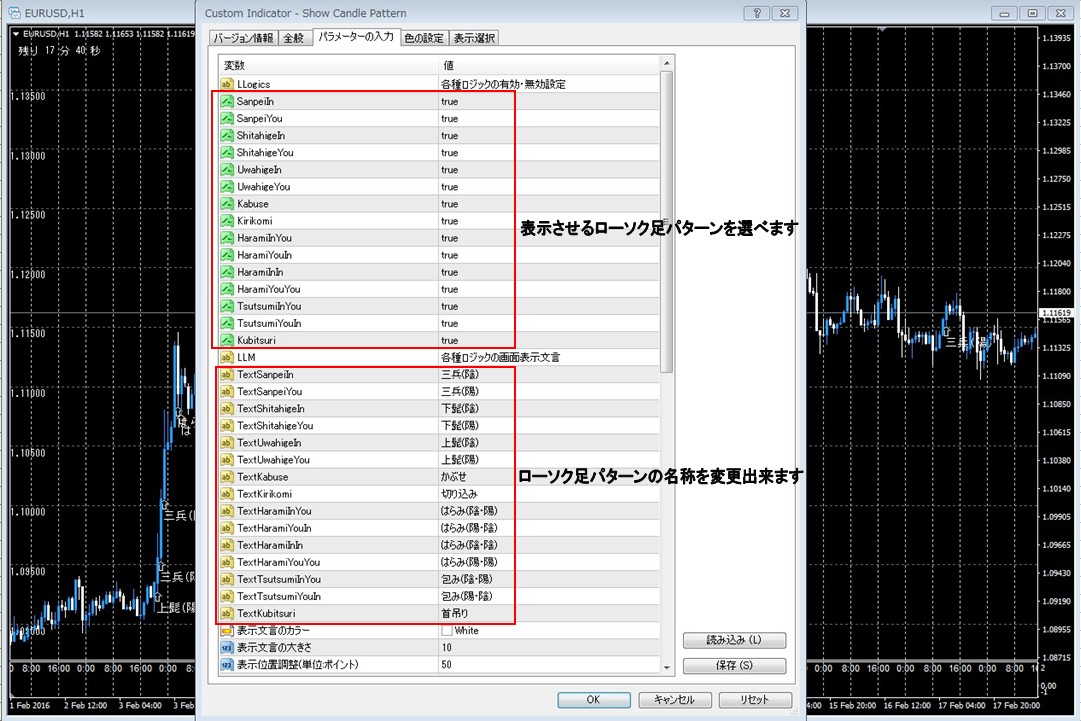The image size is (1081, 721).
Task: Click the TextTsutsumiYouIn variable name
Action: tap(279, 596)
